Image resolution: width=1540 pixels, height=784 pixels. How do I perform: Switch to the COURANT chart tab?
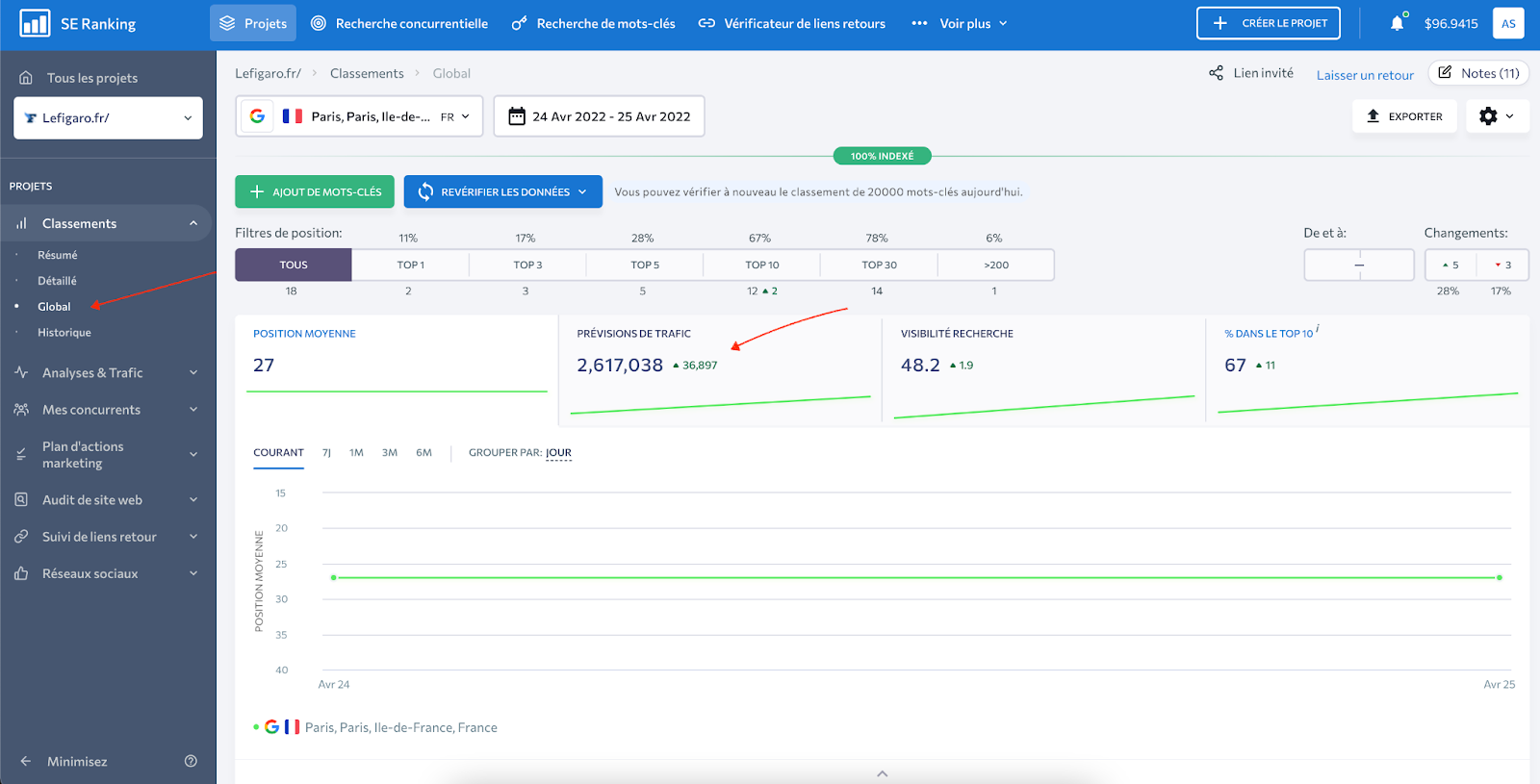278,453
